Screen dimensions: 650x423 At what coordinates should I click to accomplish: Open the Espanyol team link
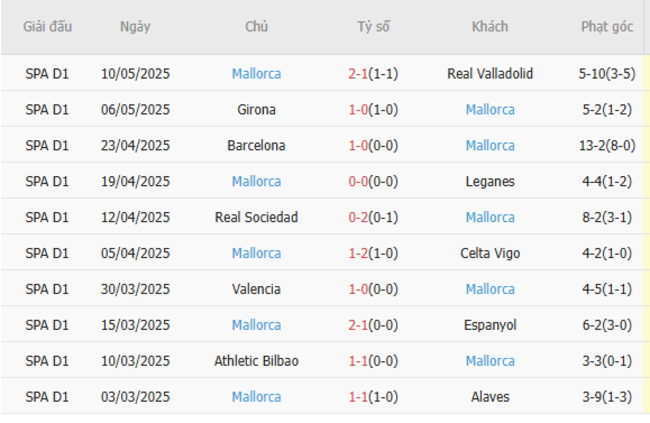pos(490,326)
